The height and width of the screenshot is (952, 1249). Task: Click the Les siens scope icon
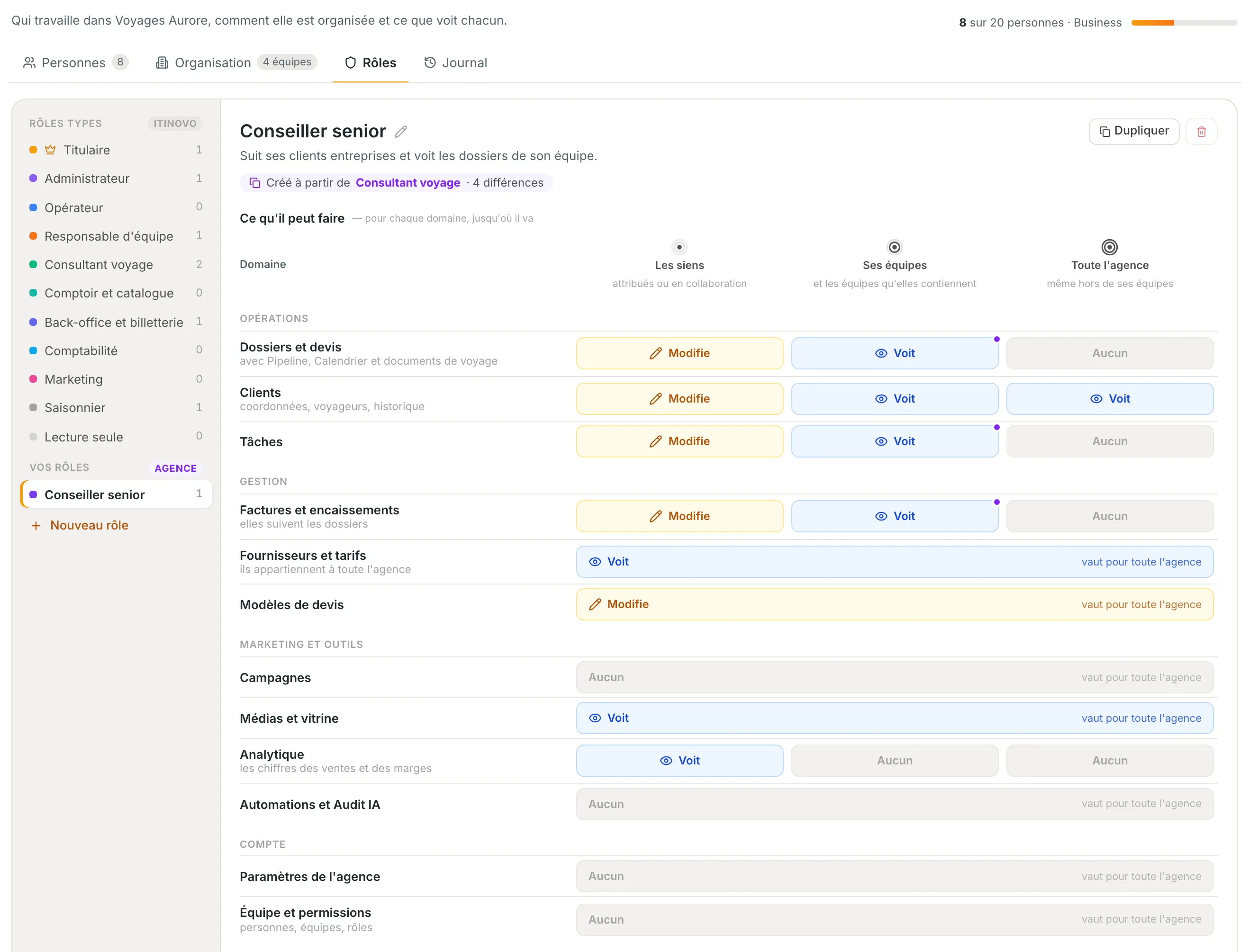[x=679, y=247]
